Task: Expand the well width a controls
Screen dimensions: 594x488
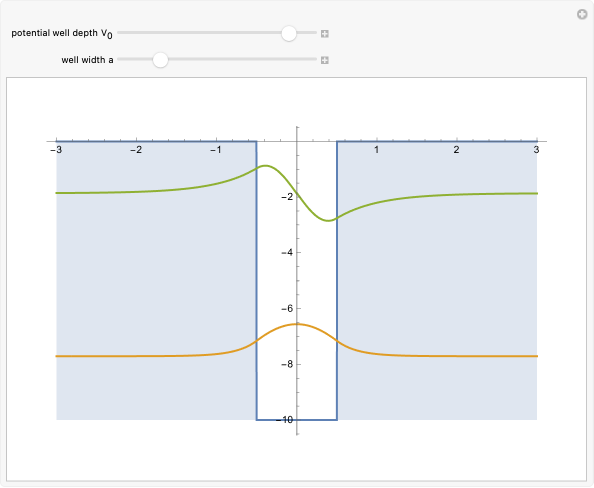Action: [x=325, y=60]
